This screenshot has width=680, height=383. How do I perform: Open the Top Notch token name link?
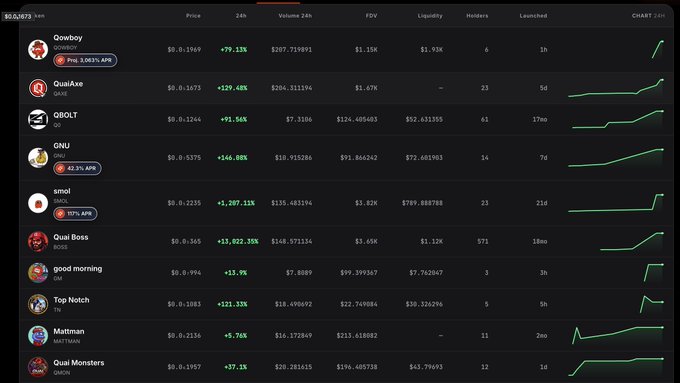tap(72, 300)
